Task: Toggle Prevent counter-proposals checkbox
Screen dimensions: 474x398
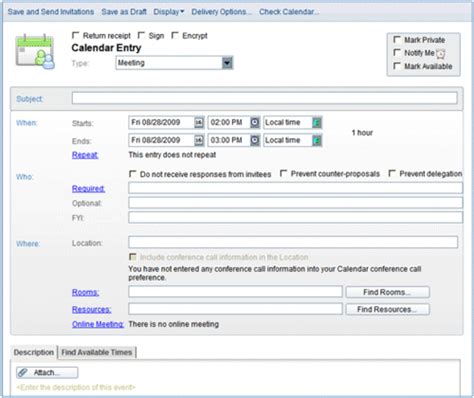Action: (284, 173)
